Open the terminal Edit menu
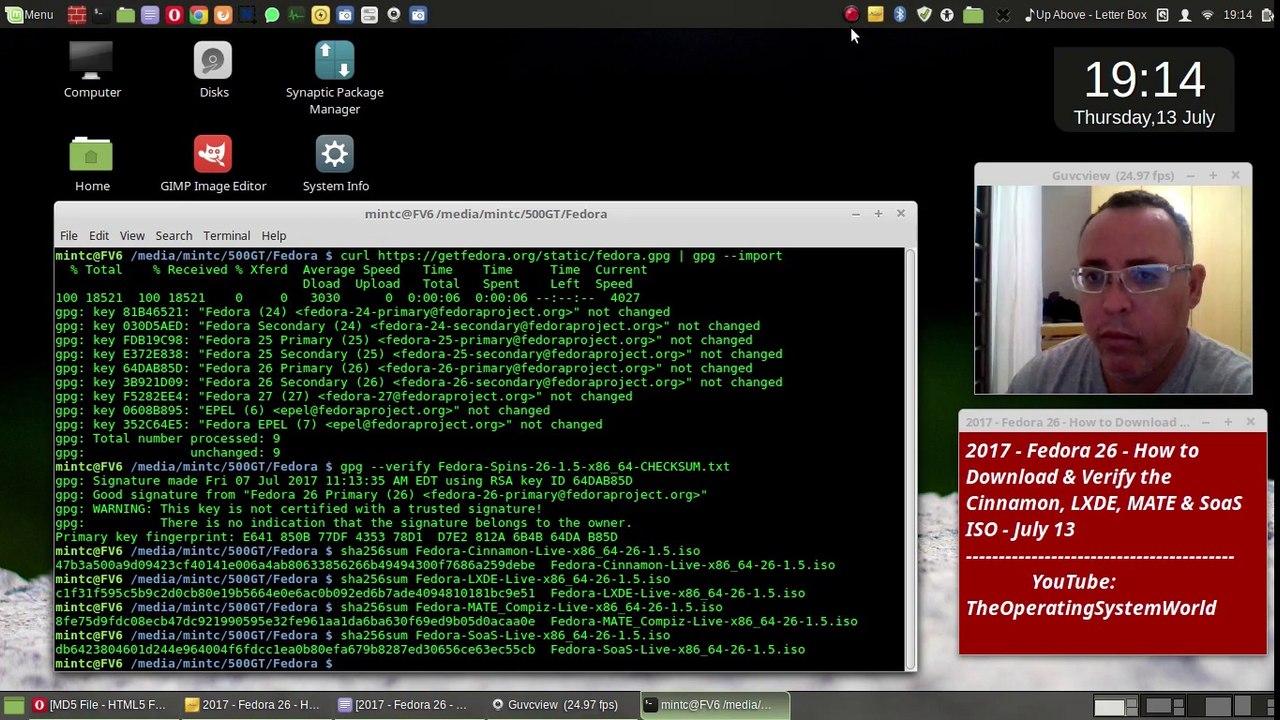Screen dimensions: 1280x720 [x=98, y=235]
